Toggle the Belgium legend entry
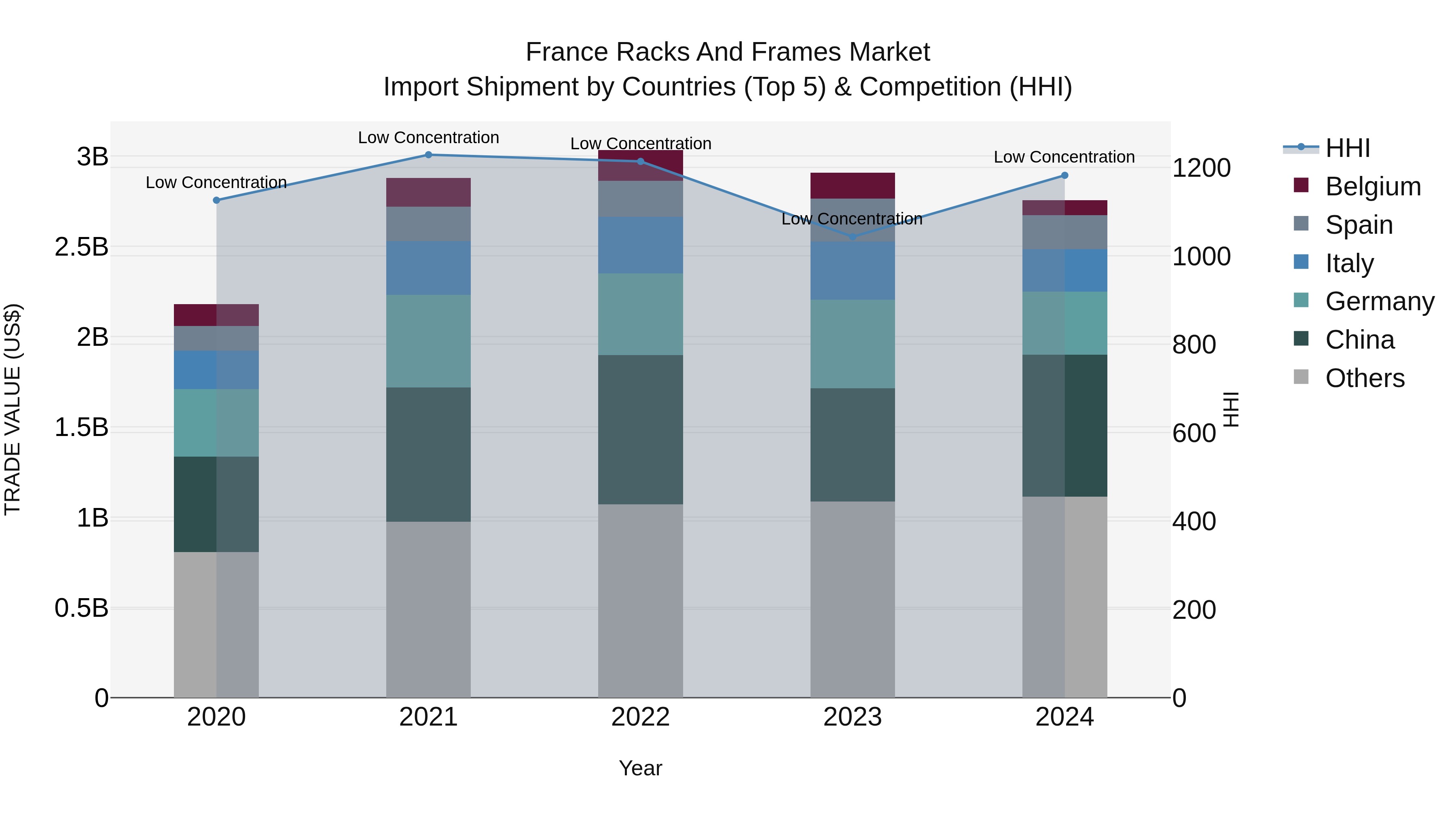Image resolution: width=1456 pixels, height=819 pixels. pyautogui.click(x=1357, y=186)
